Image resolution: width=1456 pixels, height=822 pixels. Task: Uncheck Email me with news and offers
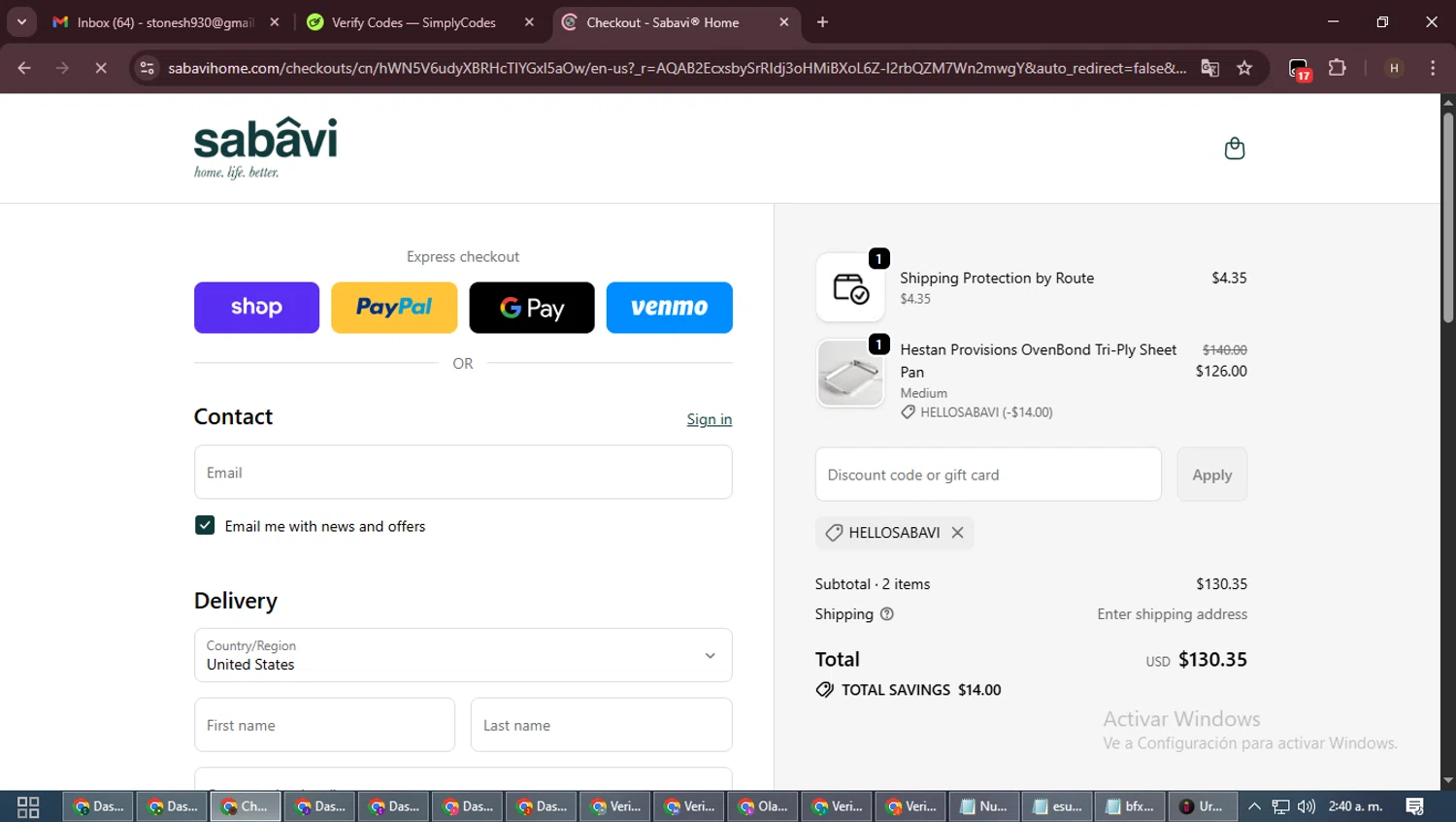tap(205, 525)
